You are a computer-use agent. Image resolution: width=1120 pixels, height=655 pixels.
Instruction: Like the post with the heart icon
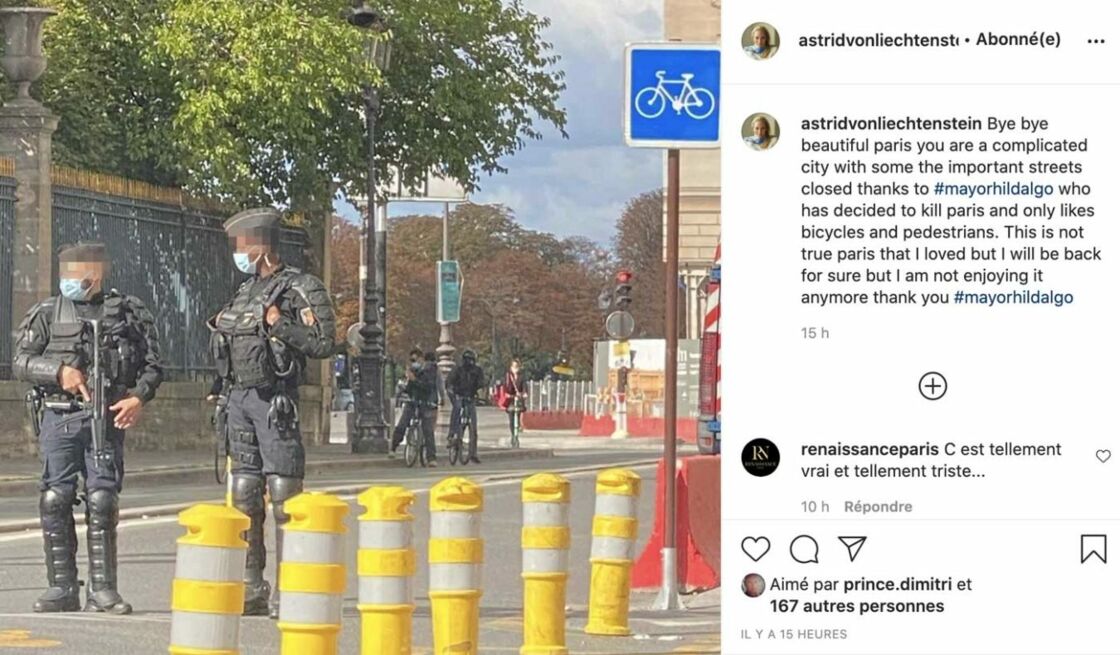tap(756, 549)
